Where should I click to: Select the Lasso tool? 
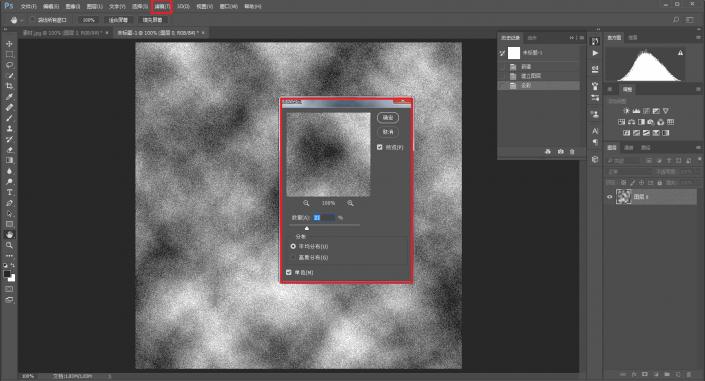[9, 65]
